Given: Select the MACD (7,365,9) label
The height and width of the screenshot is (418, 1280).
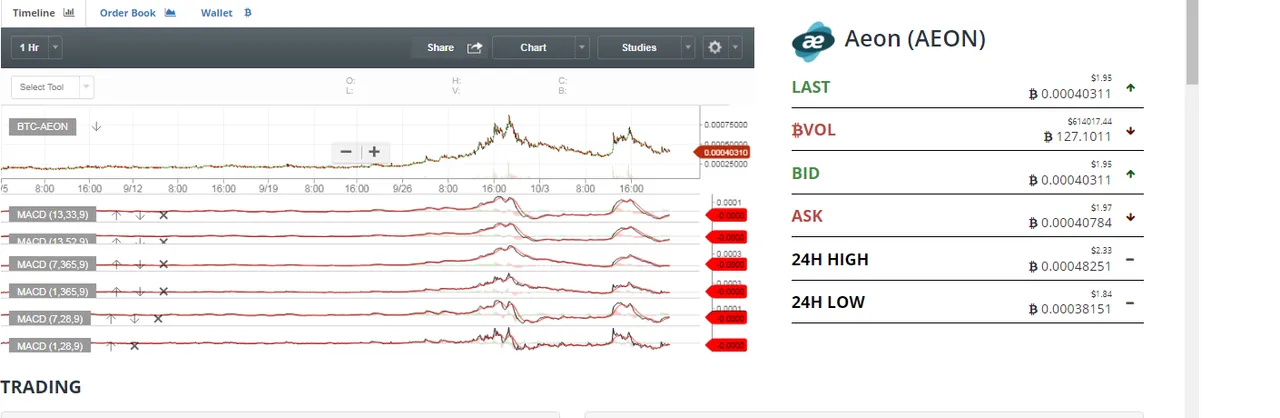Looking at the screenshot, I should 52,264.
